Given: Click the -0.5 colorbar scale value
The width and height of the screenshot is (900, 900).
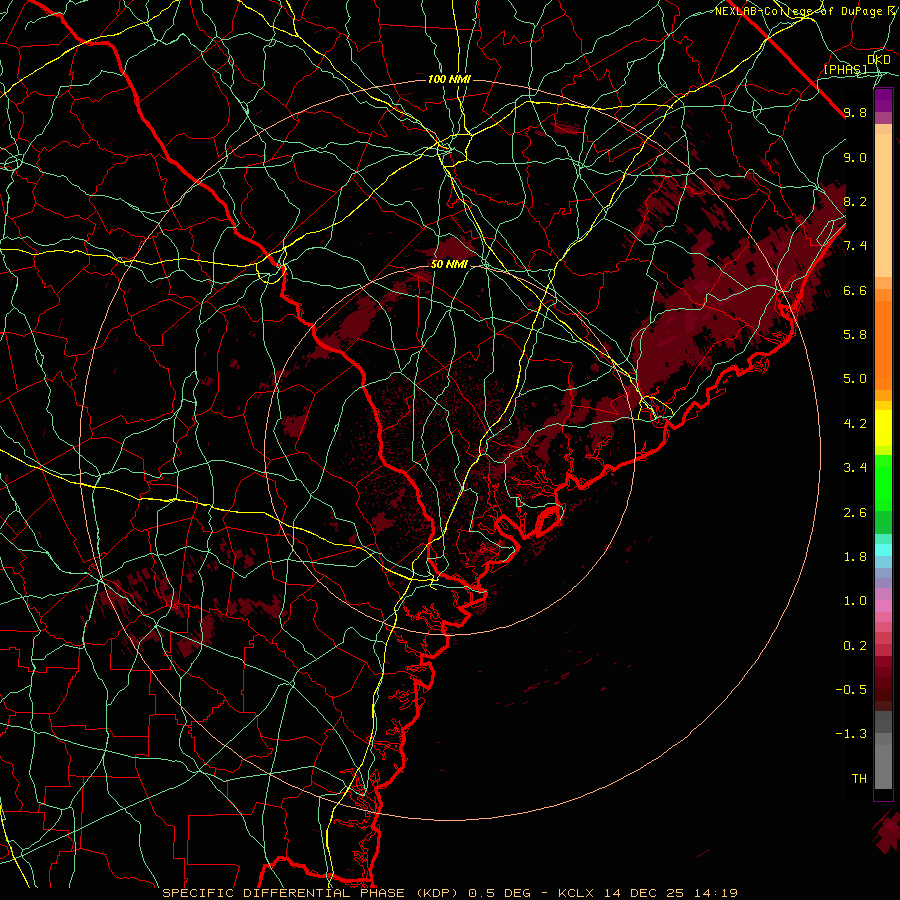Looking at the screenshot, I should coord(851,690).
